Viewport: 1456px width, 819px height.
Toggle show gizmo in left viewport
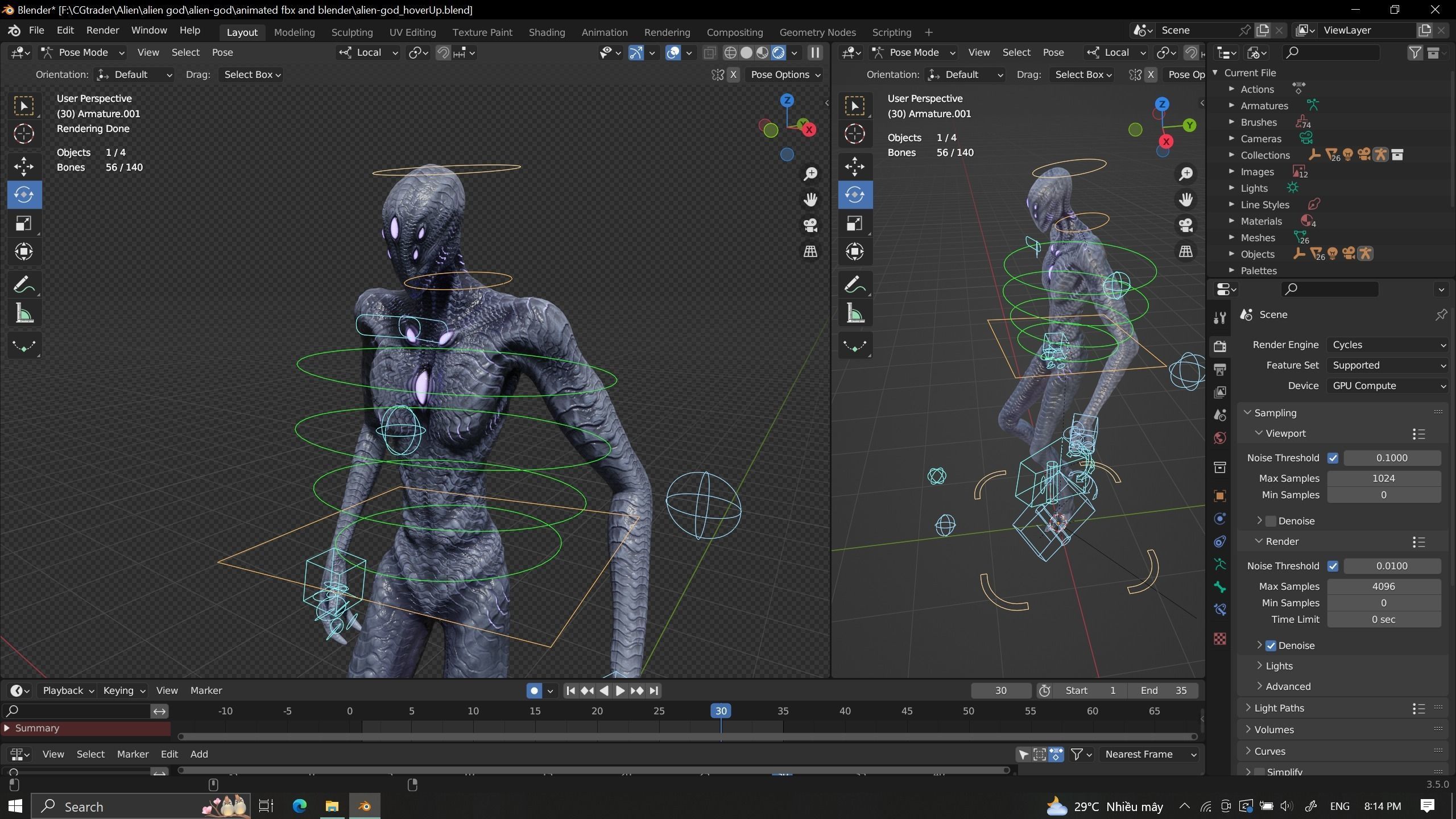636,53
